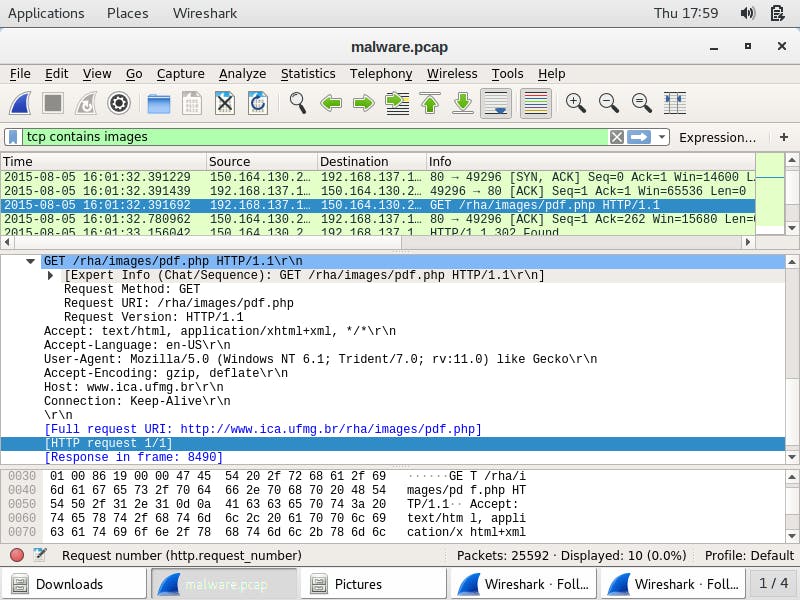Collapse the GET /rha/images/pdf.php tree node
The image size is (800, 600).
[x=31, y=261]
